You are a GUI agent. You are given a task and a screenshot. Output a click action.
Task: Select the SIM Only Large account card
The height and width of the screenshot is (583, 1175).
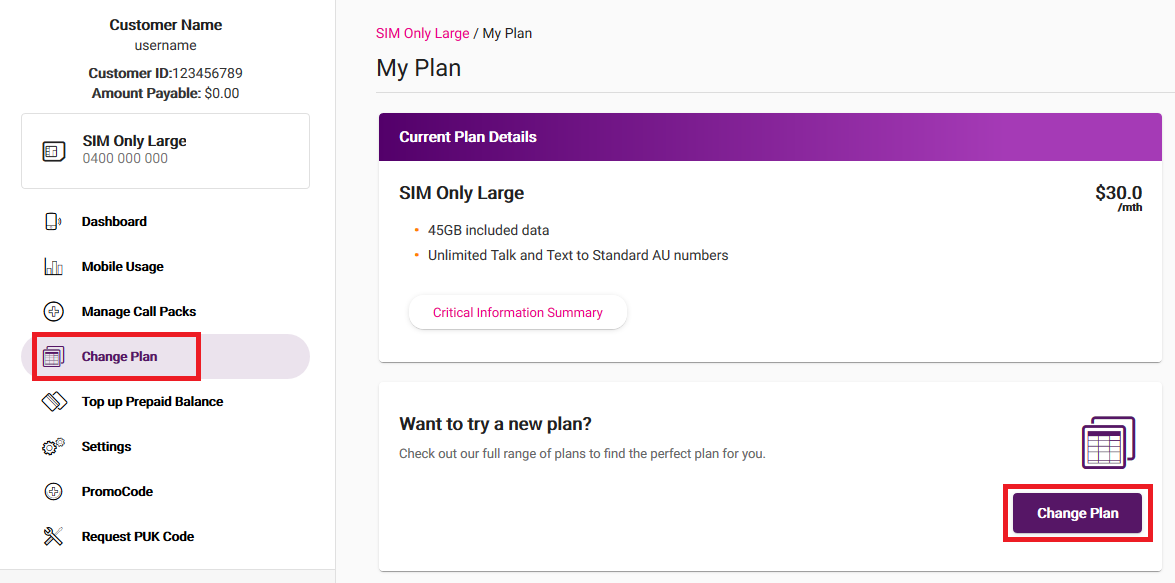coord(165,150)
